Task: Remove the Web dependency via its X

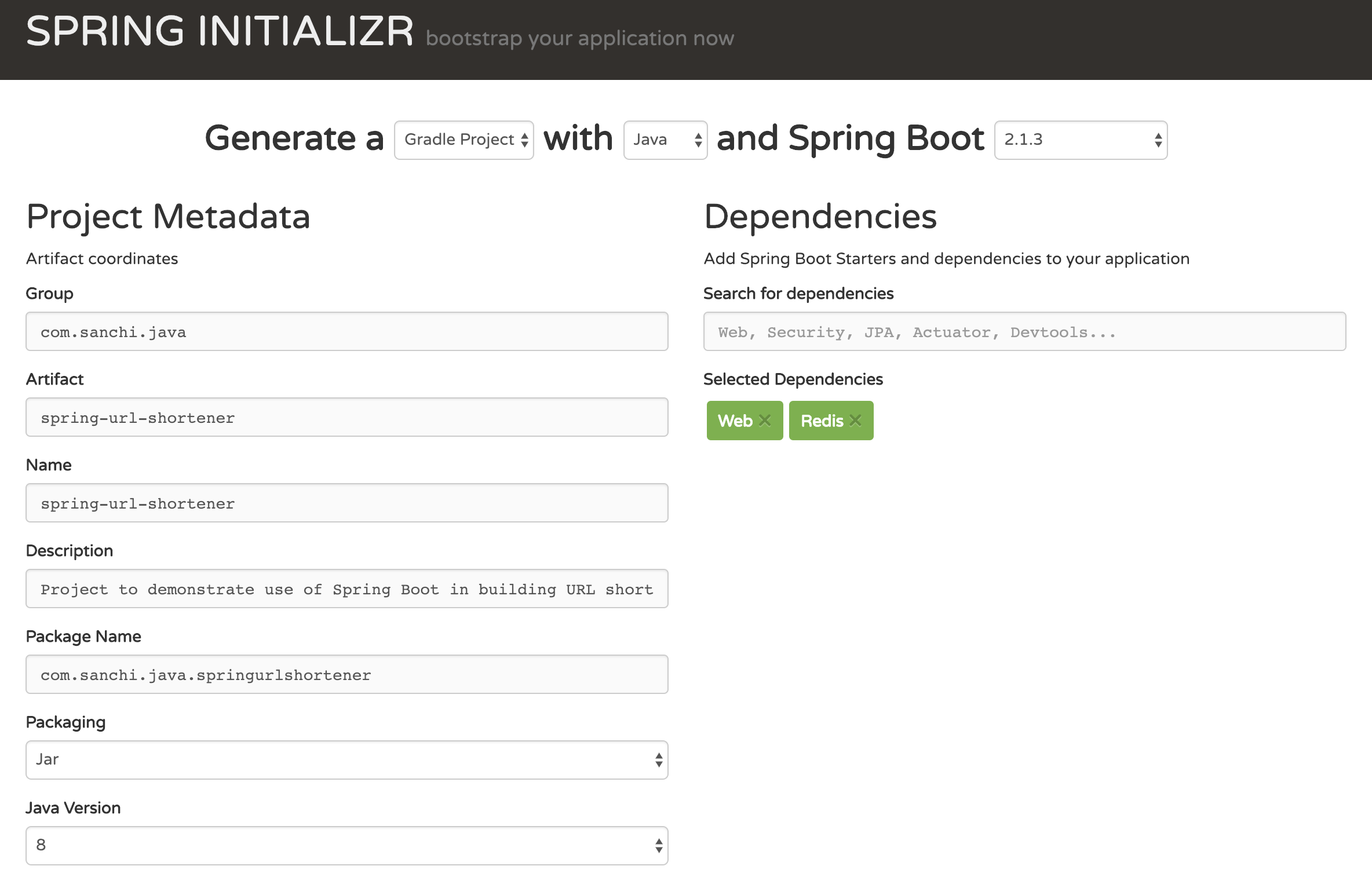Action: point(765,421)
